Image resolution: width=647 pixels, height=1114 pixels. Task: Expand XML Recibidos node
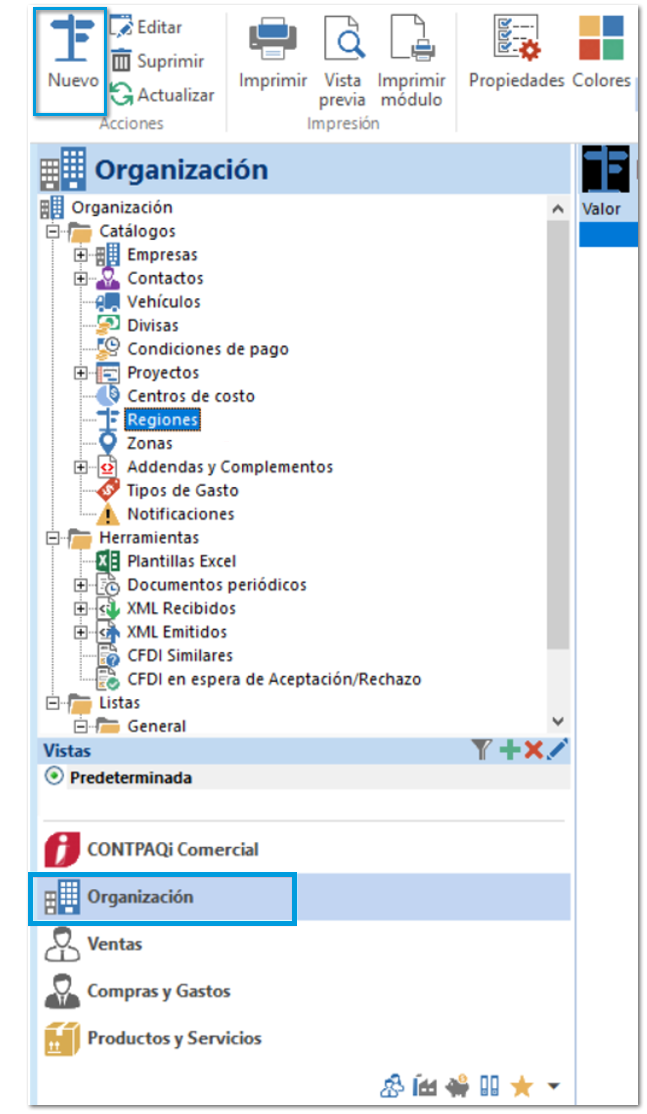click(81, 609)
